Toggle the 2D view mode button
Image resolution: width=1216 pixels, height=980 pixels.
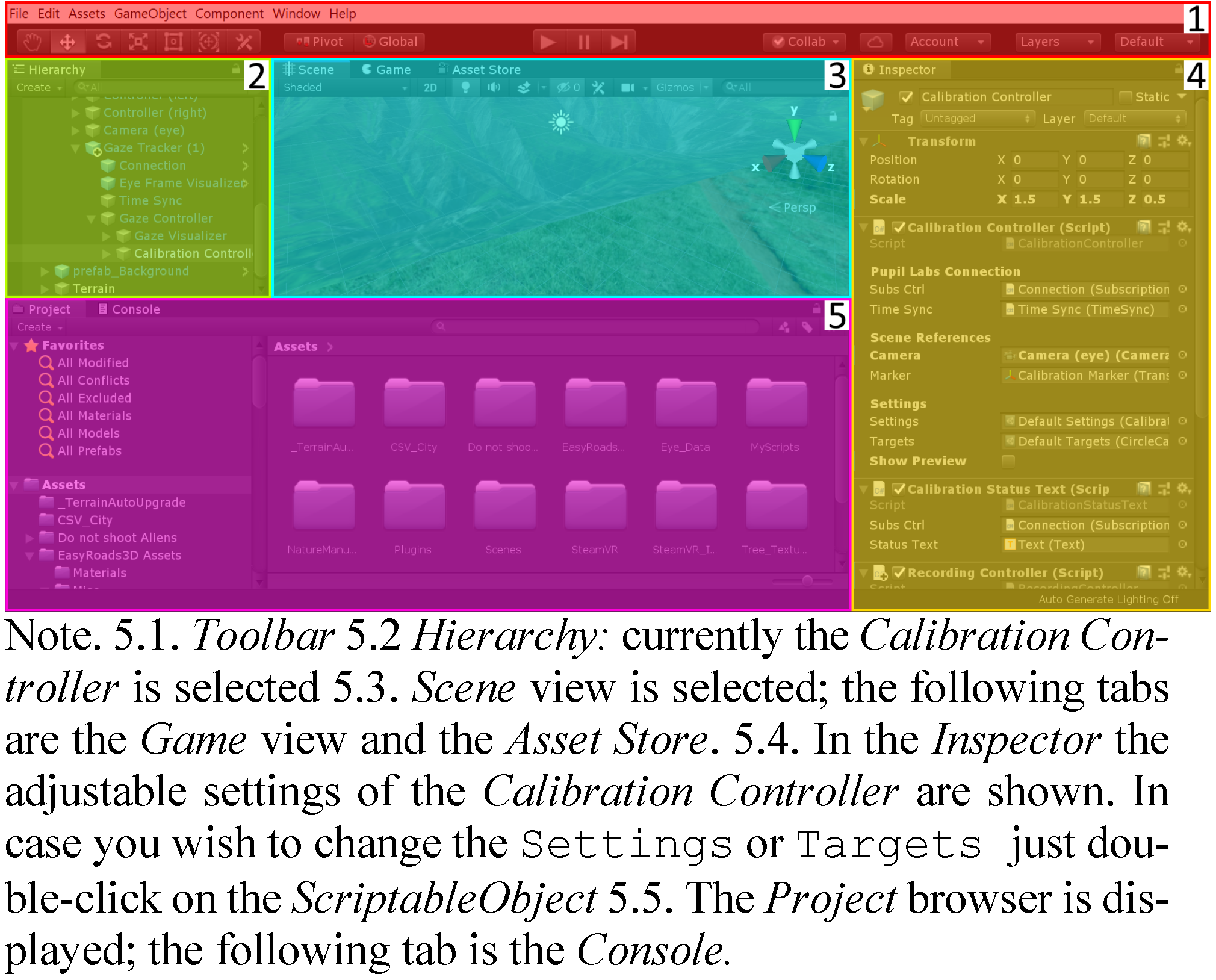click(x=430, y=87)
